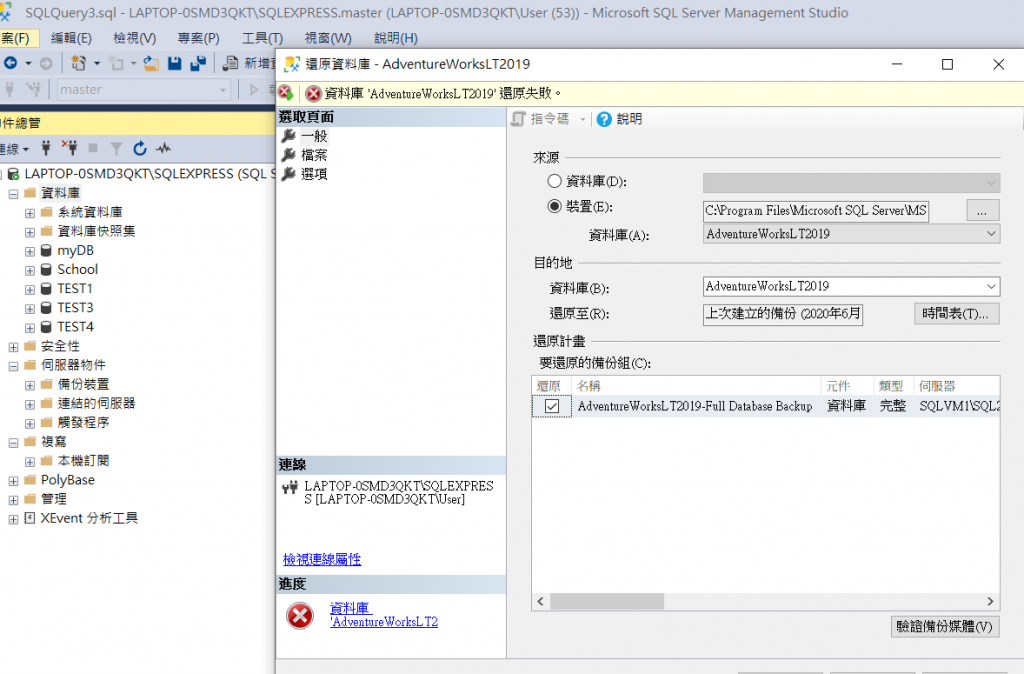Click the right scroll arrow of backup sets list
This screenshot has height=674, width=1024.
(990, 601)
